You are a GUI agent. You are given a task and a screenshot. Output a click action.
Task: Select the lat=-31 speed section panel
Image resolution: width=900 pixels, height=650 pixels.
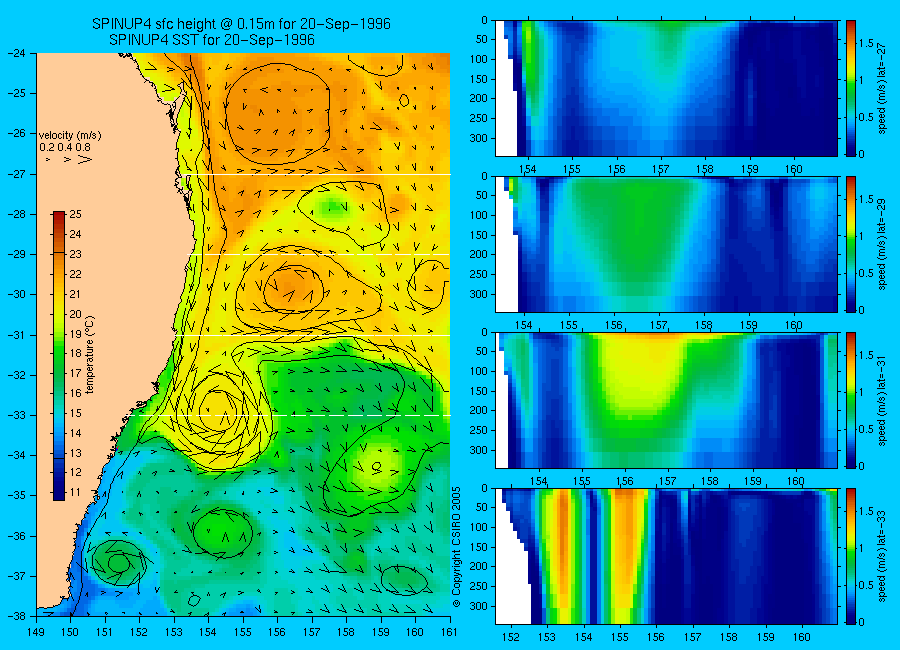(x=666, y=400)
